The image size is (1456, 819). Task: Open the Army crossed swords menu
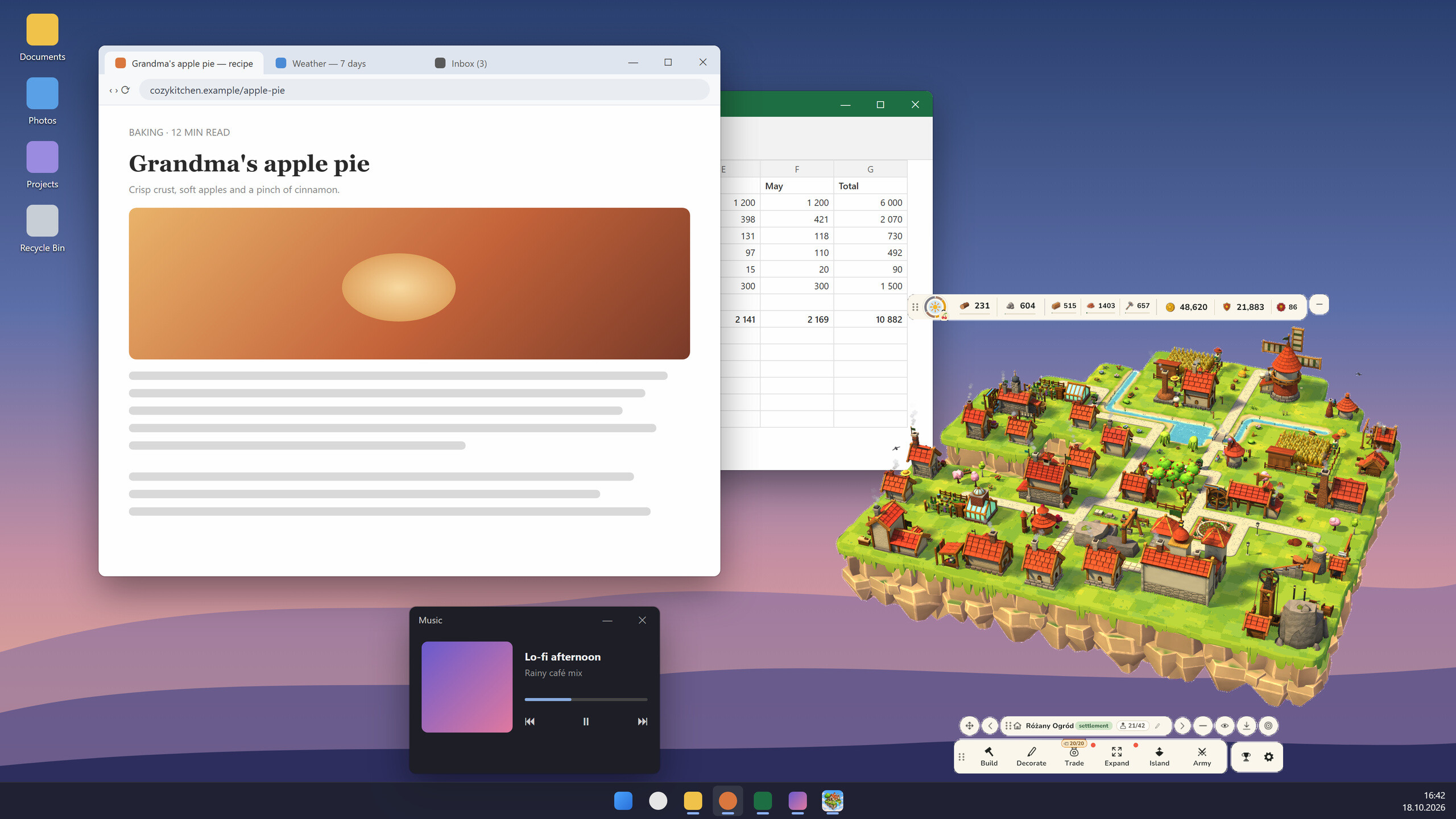1202,756
